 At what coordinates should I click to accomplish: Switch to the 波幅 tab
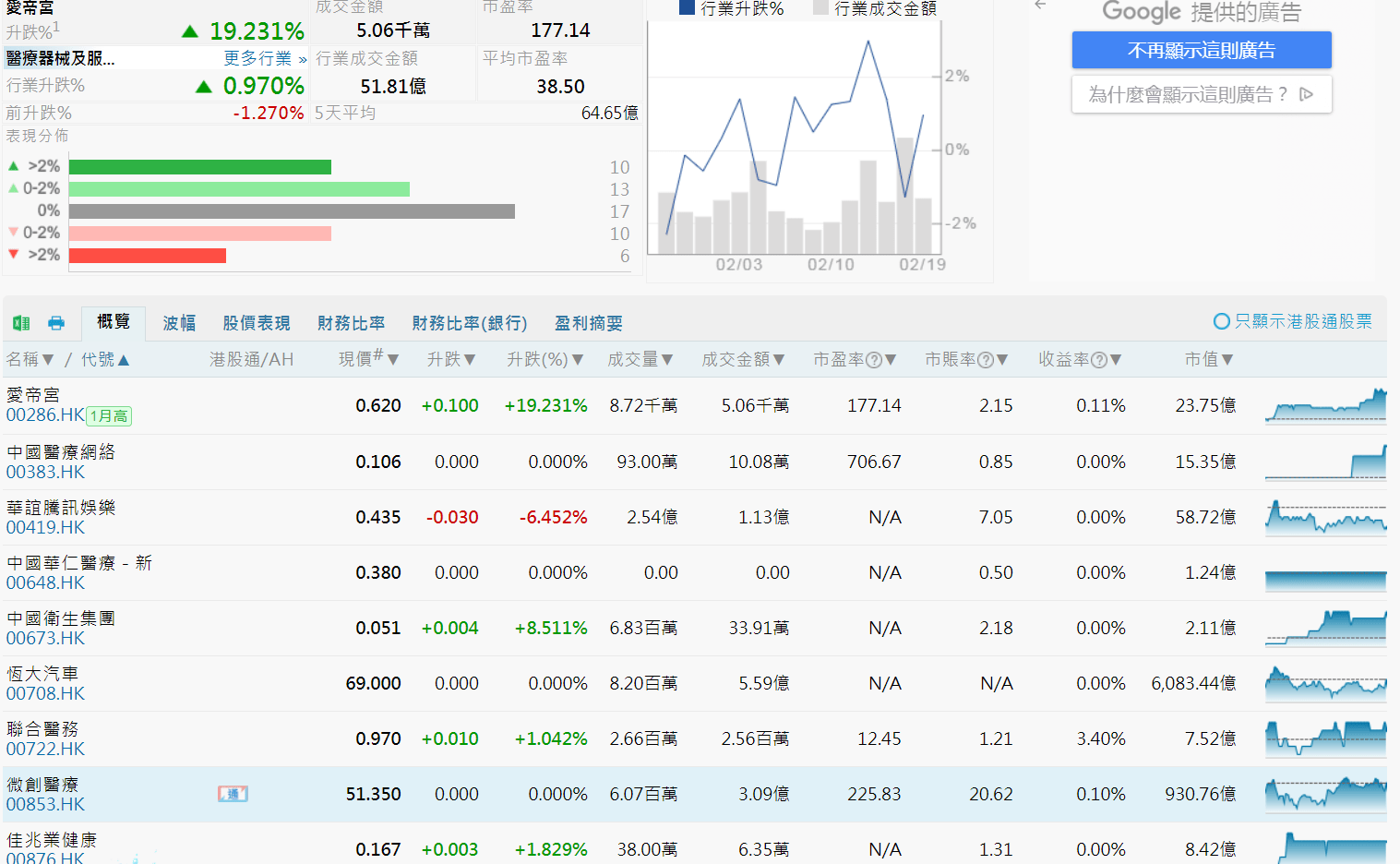coord(179,323)
